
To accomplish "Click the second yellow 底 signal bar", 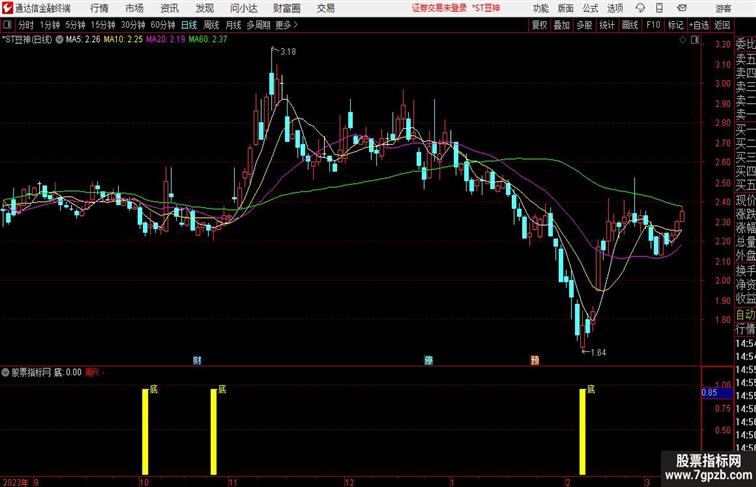I will [x=214, y=432].
